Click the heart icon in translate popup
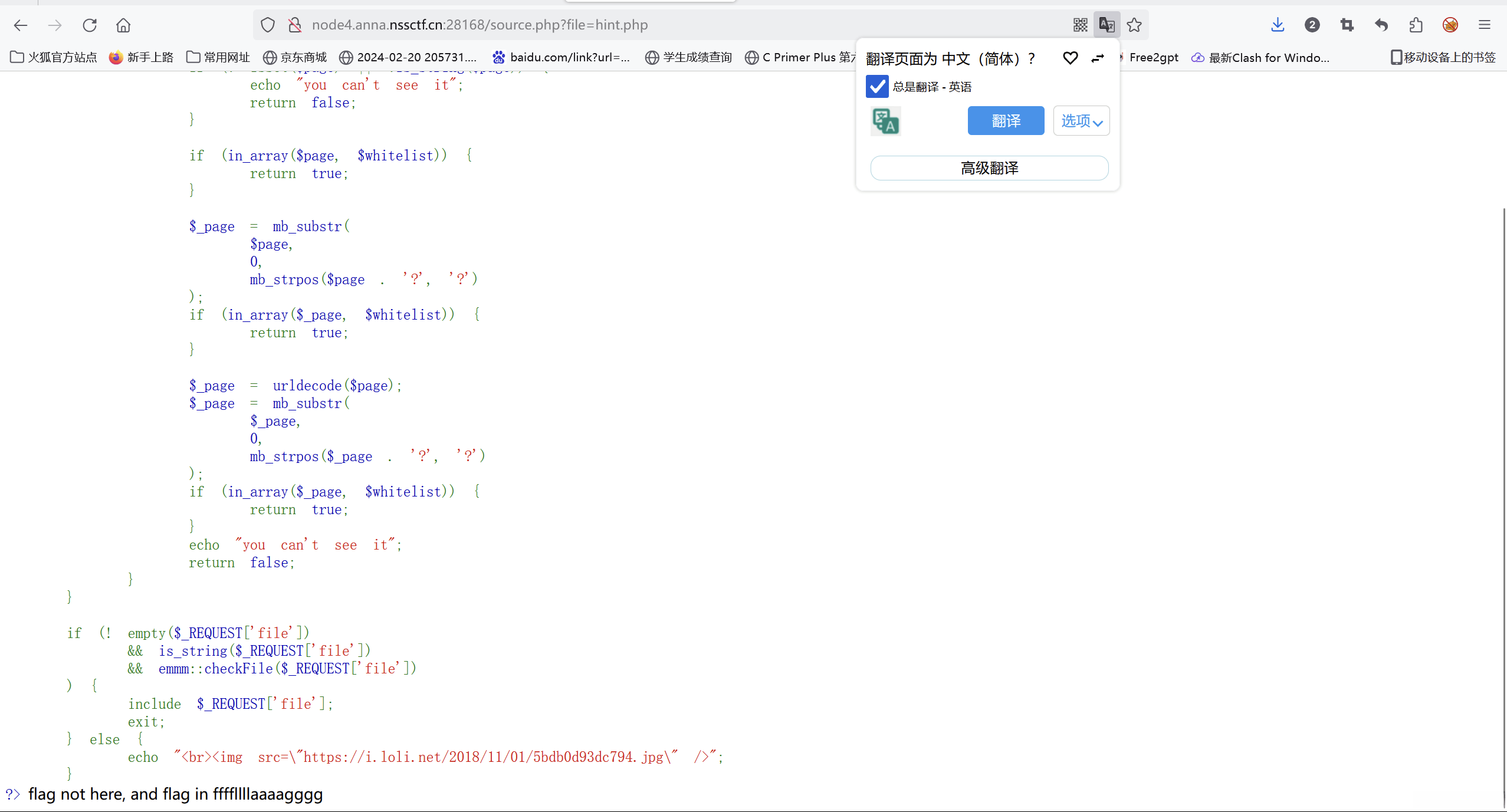1507x812 pixels. (x=1070, y=58)
